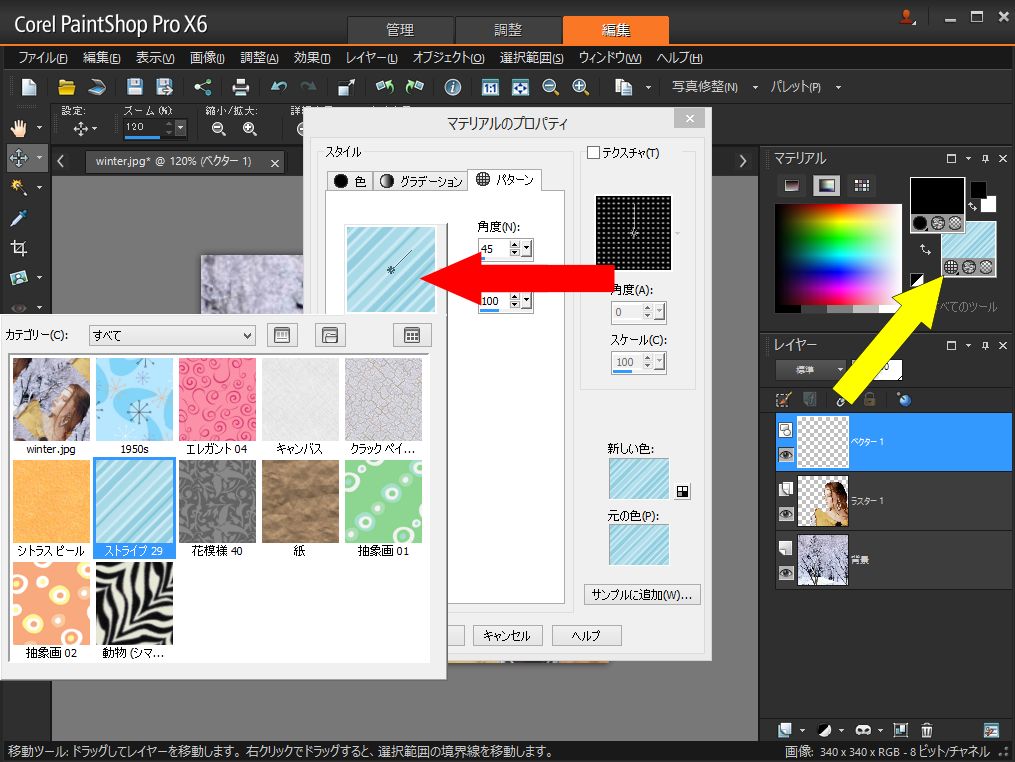1015x762 pixels.
Task: Click キャンセル in the material dialog
Action: (x=507, y=636)
